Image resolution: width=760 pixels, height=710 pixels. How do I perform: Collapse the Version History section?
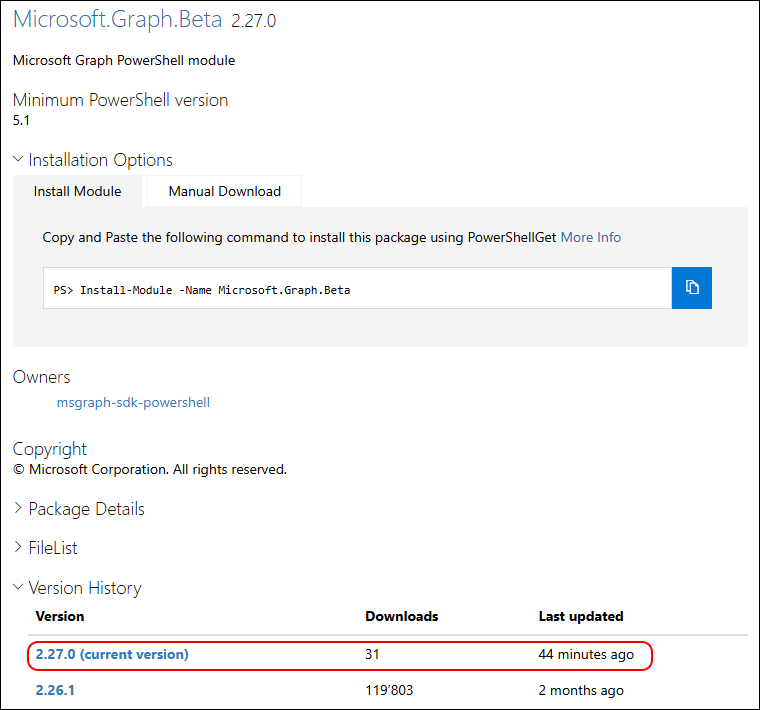(x=77, y=587)
